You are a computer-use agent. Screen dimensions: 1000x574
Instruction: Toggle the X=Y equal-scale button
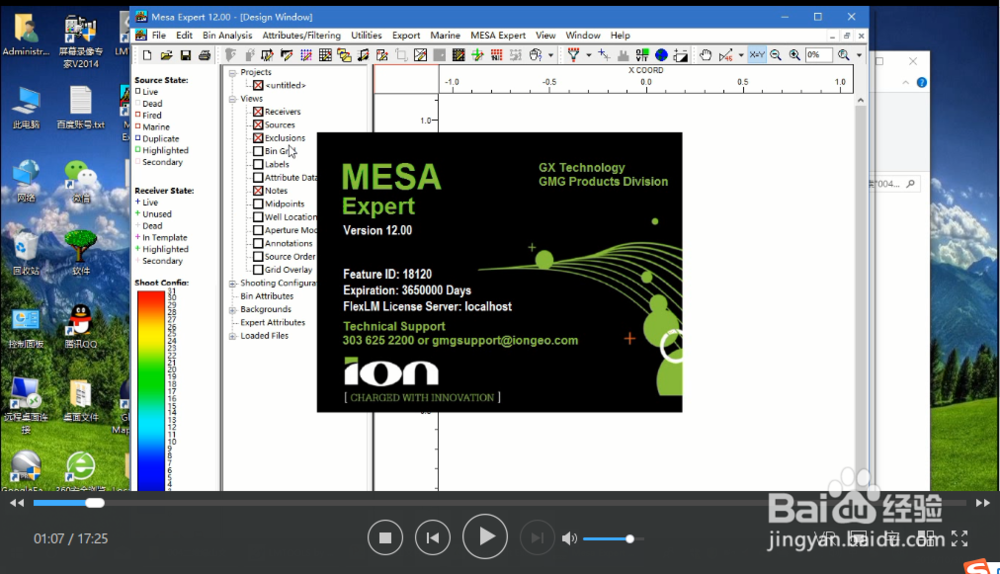tap(757, 55)
